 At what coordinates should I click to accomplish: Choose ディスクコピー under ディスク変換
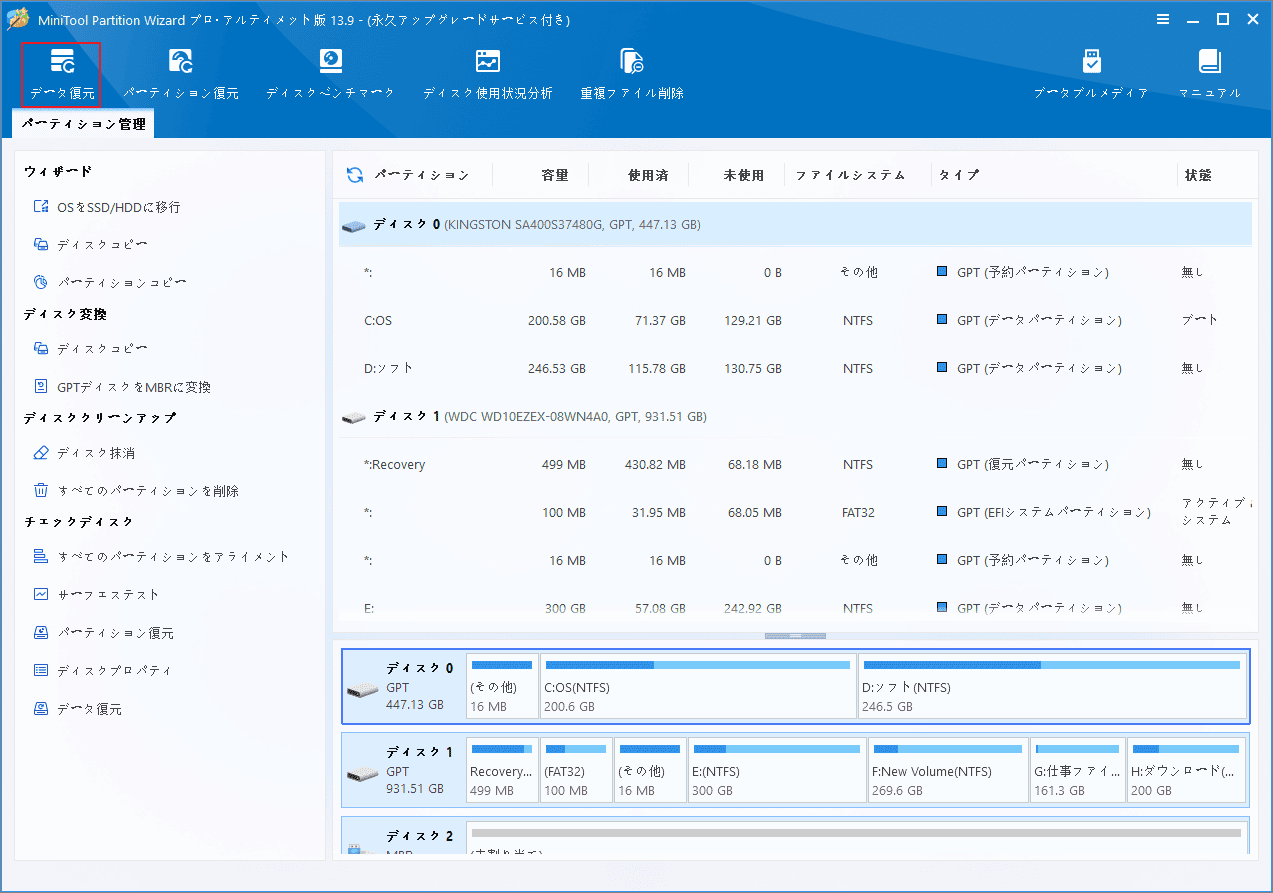91,348
